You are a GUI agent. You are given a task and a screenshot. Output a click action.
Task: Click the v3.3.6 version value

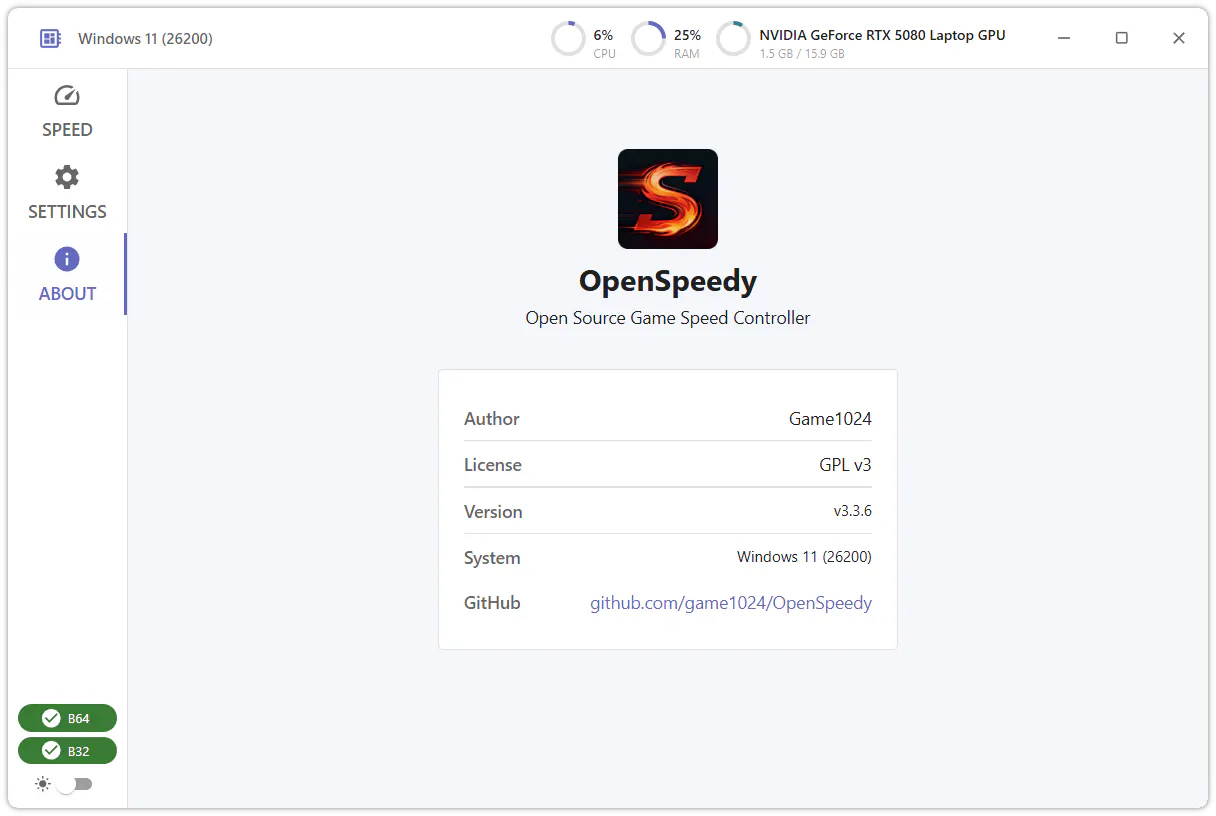pyautogui.click(x=853, y=511)
